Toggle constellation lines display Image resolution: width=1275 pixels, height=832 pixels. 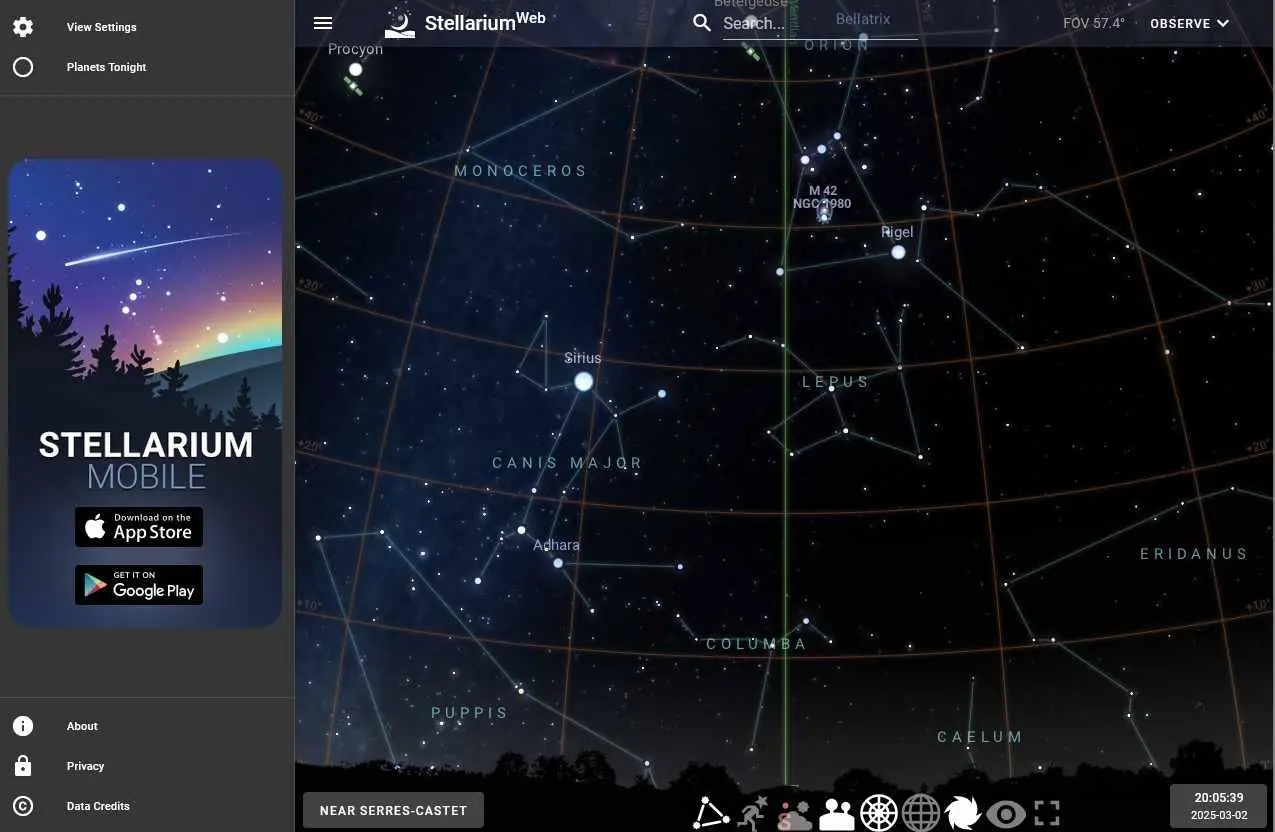(711, 812)
